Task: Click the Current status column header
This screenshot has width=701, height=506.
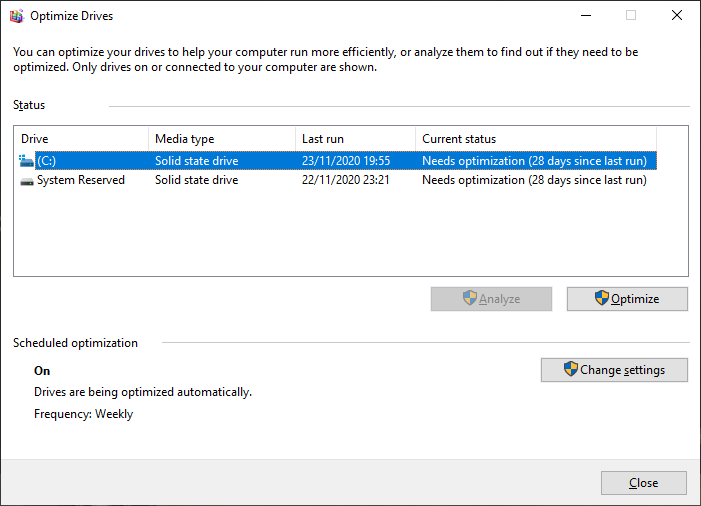Action: 534,139
